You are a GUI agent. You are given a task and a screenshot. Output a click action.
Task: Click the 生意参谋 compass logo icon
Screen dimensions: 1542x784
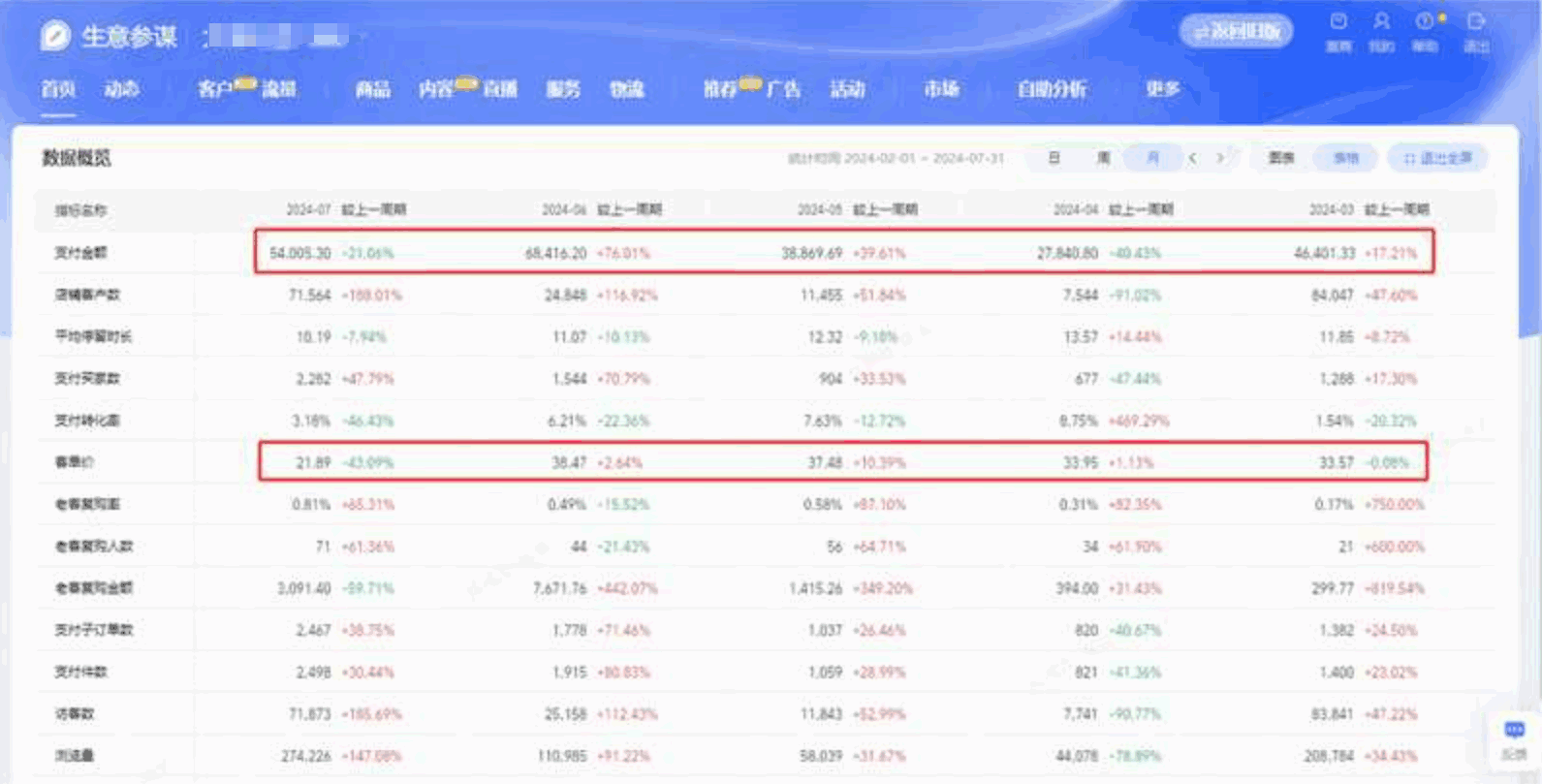(56, 37)
